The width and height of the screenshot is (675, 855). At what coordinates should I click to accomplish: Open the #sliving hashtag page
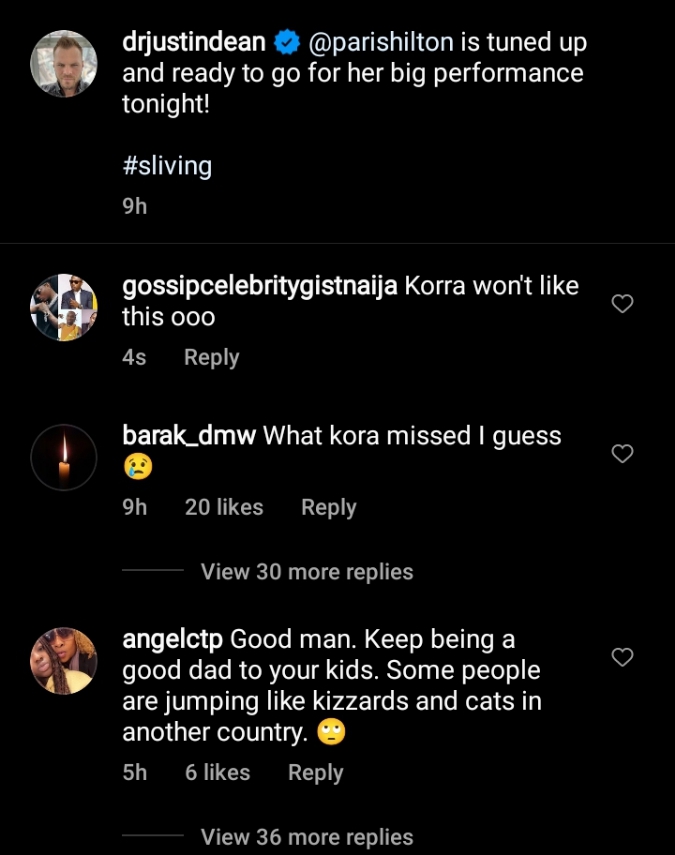coord(168,164)
